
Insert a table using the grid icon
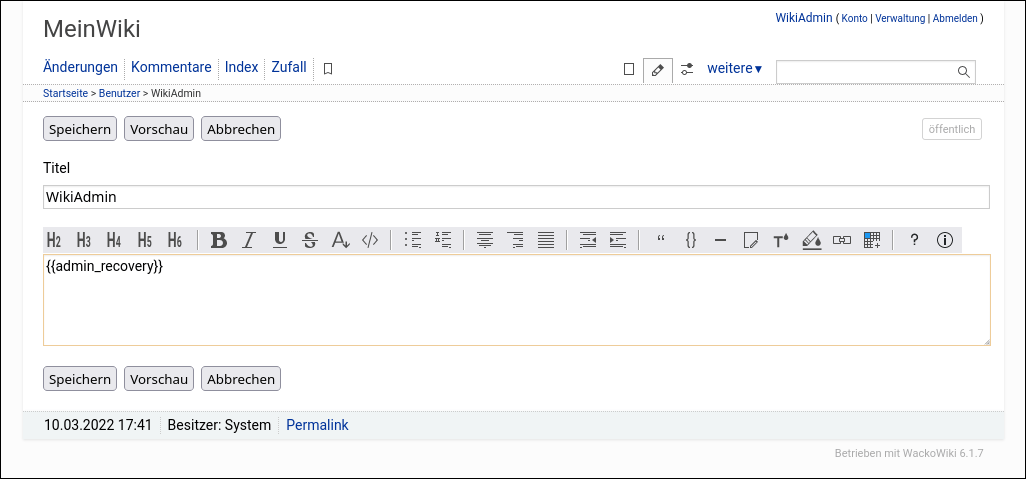pos(872,240)
